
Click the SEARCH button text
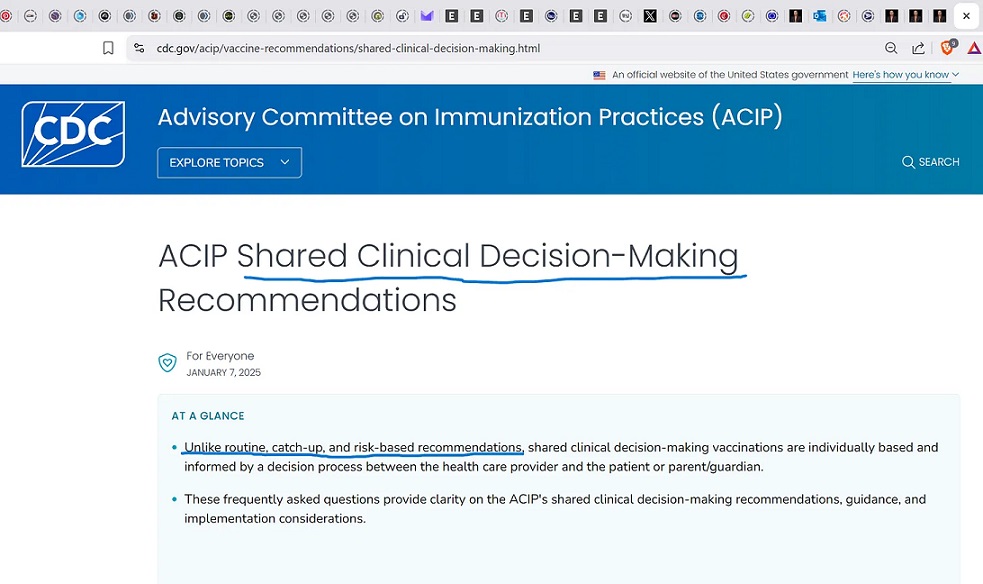(x=938, y=162)
